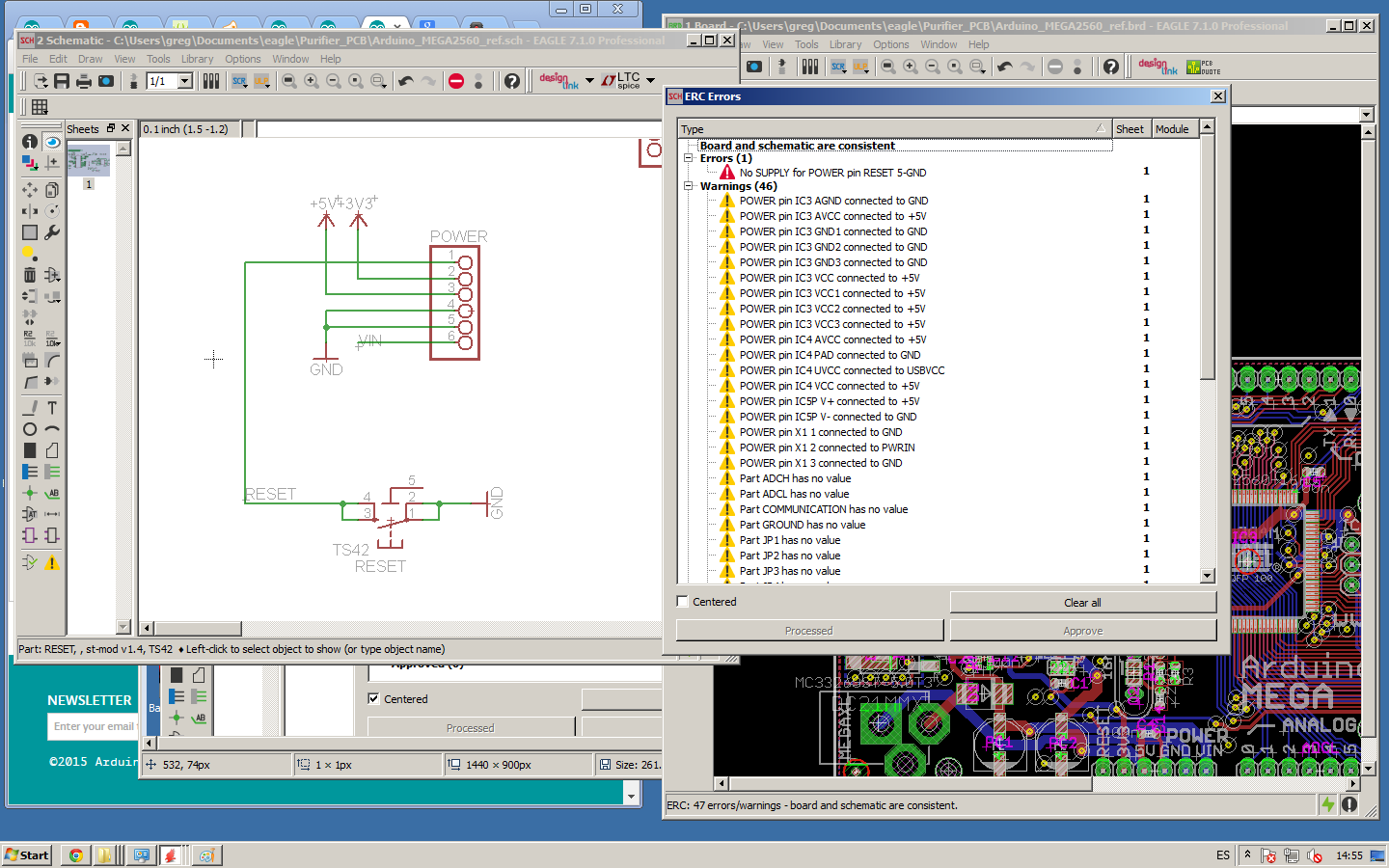Collapse the Warnings (46) group in ERC Errors
This screenshot has width=1389, height=868.
(x=689, y=186)
